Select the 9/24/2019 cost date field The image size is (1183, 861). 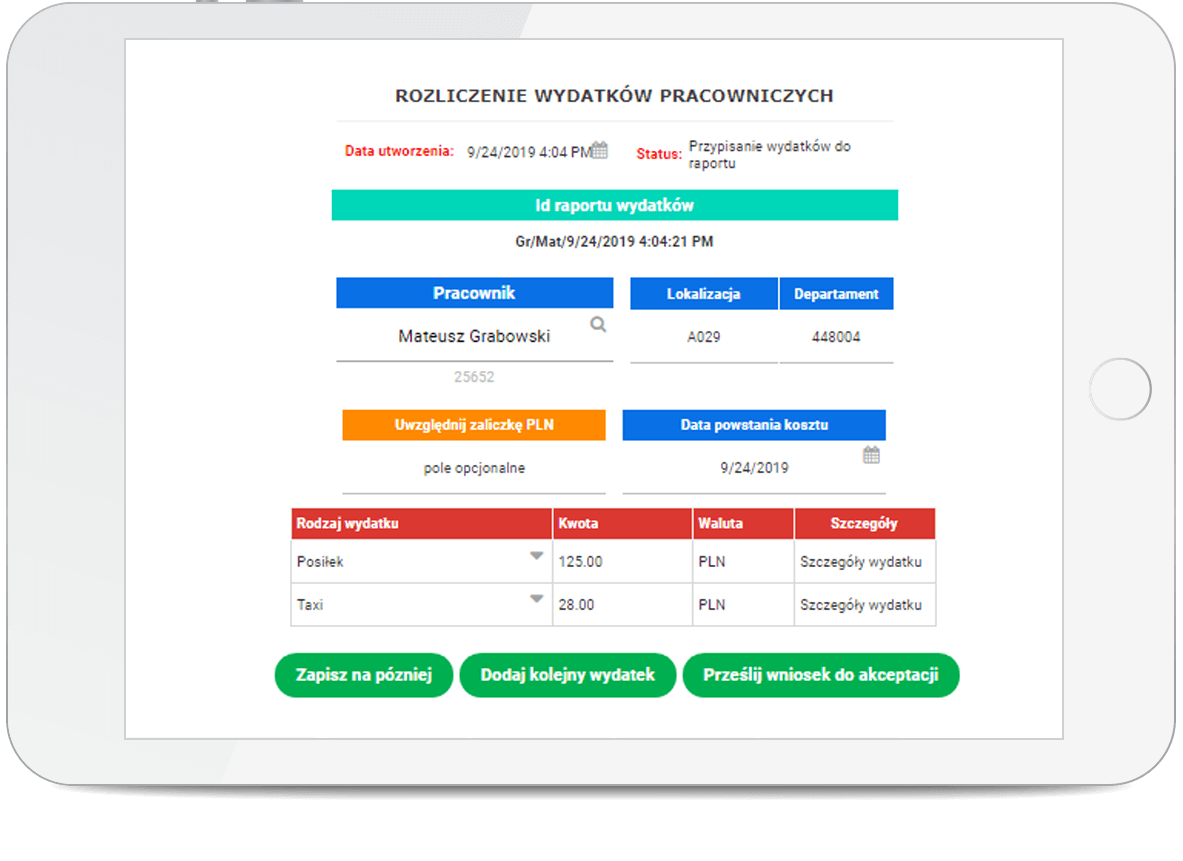[x=754, y=468]
